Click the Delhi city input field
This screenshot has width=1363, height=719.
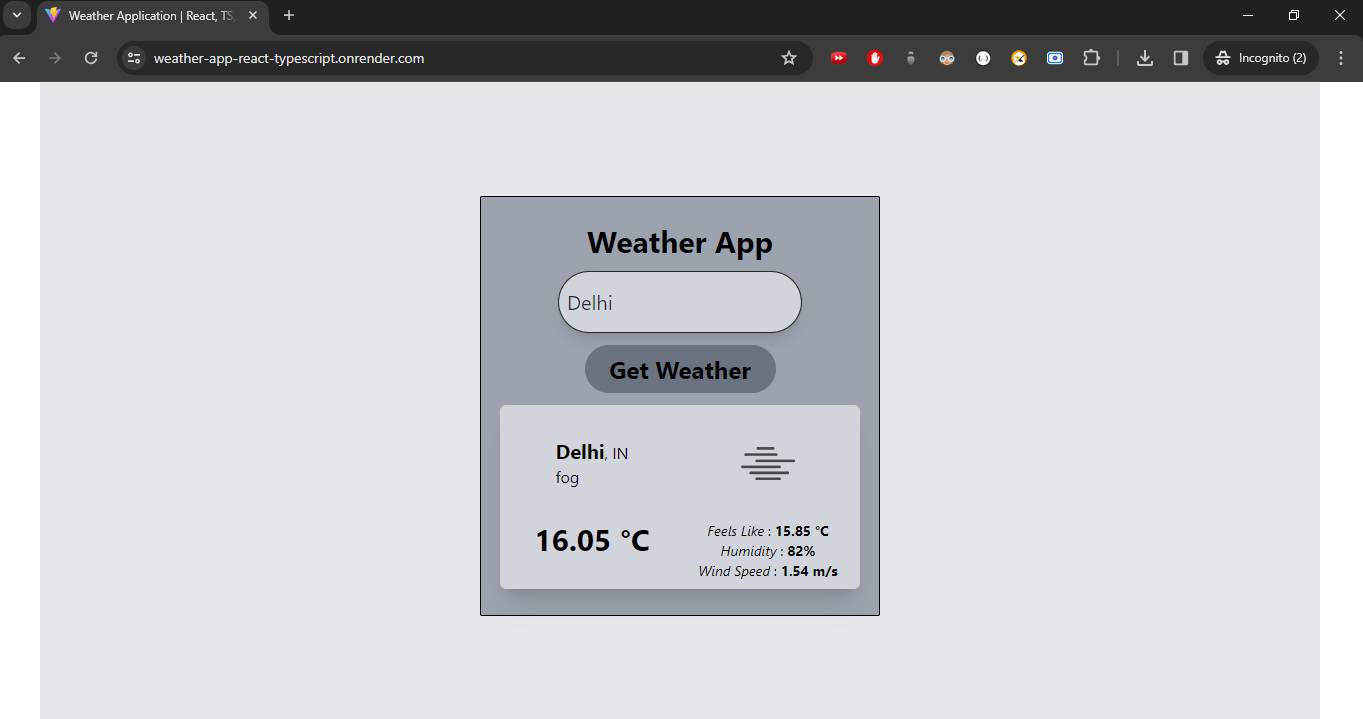tap(679, 302)
